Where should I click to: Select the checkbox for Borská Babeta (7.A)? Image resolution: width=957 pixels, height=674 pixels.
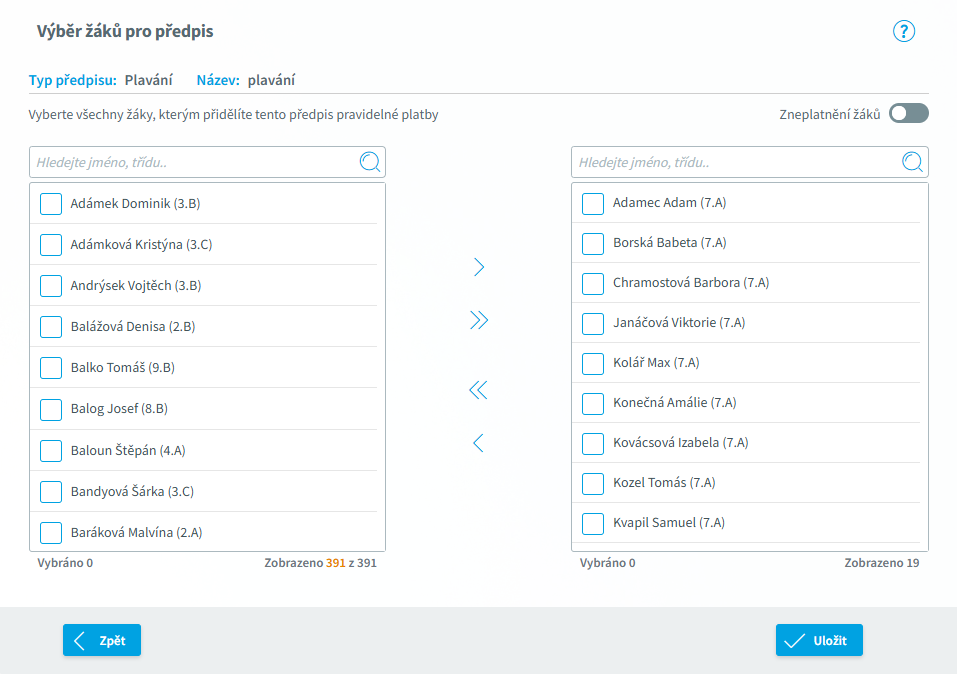pos(593,244)
